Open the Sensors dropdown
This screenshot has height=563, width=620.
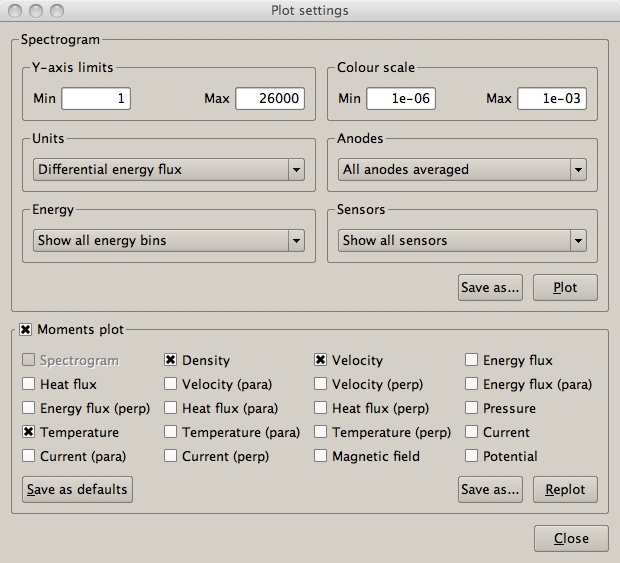pos(462,240)
